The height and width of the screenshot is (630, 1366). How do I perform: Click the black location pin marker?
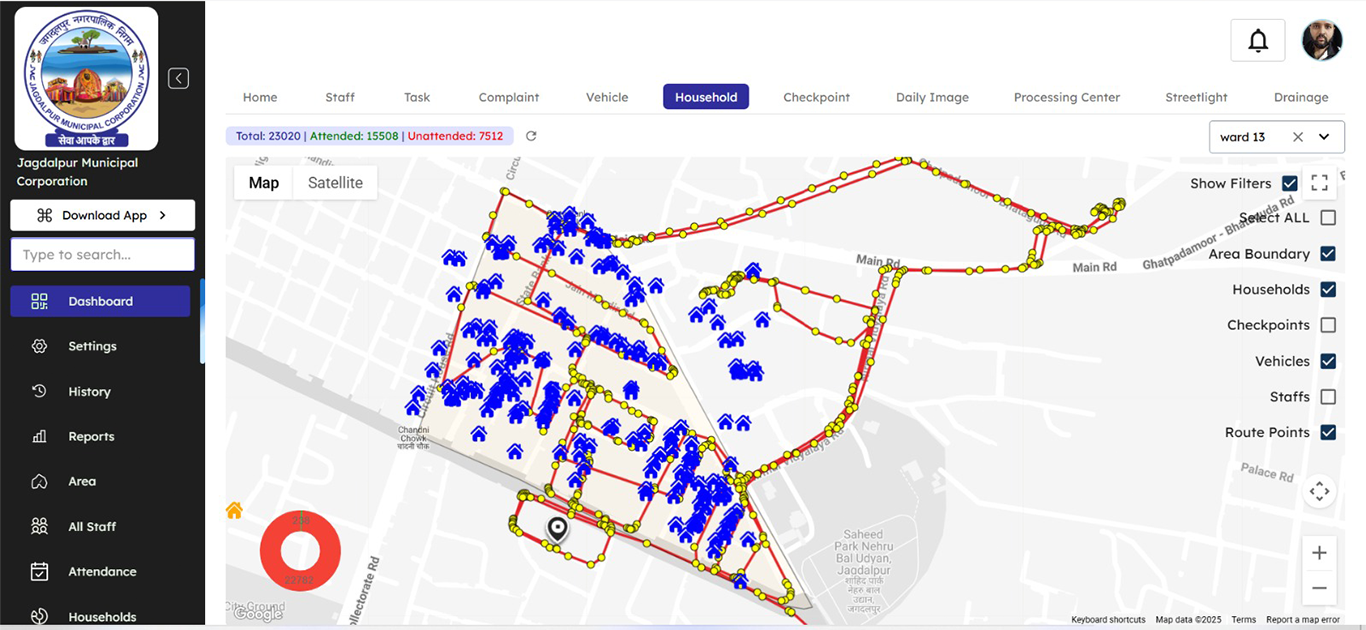click(x=557, y=530)
